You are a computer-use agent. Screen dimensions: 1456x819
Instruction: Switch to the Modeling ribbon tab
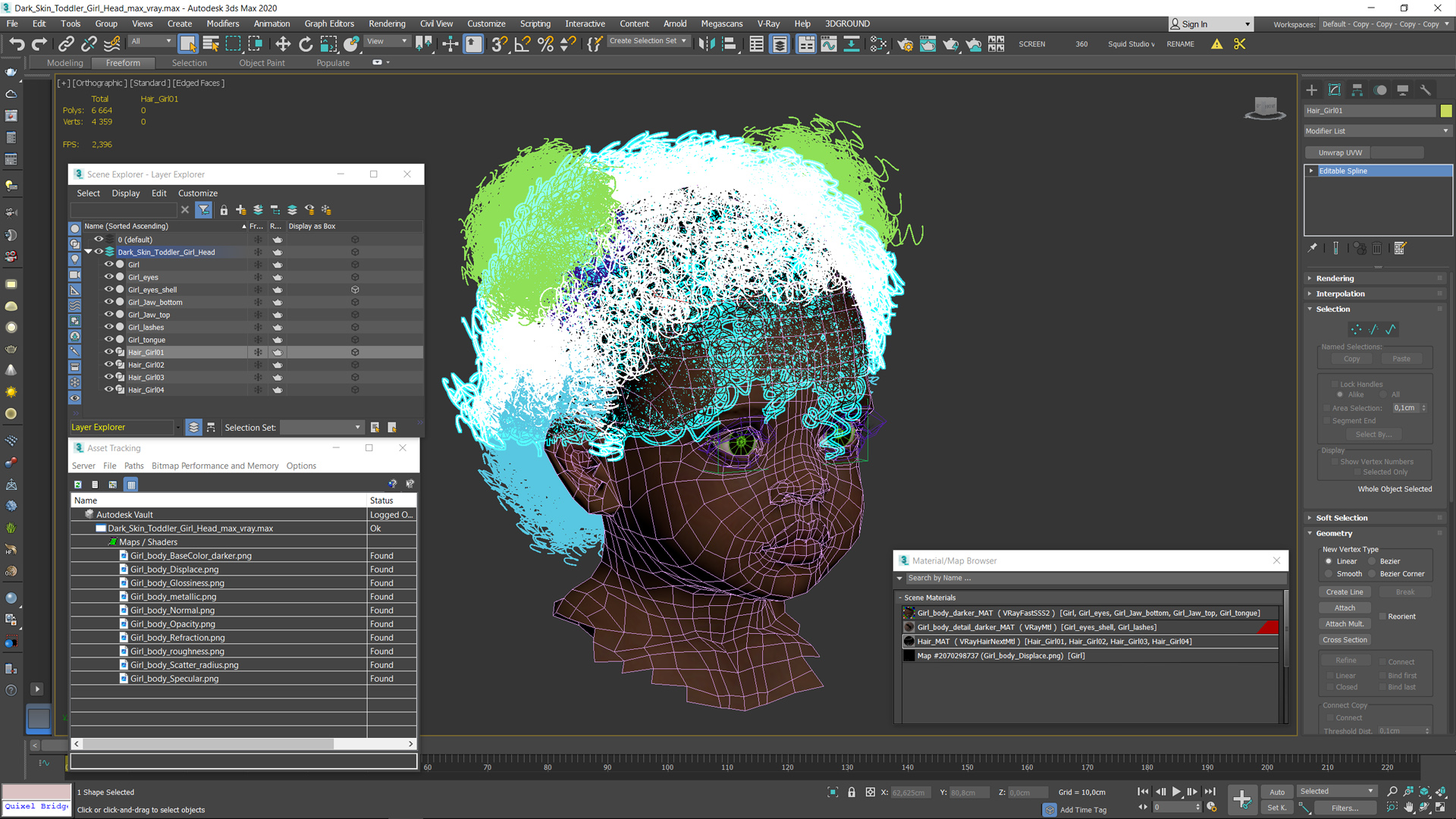64,63
